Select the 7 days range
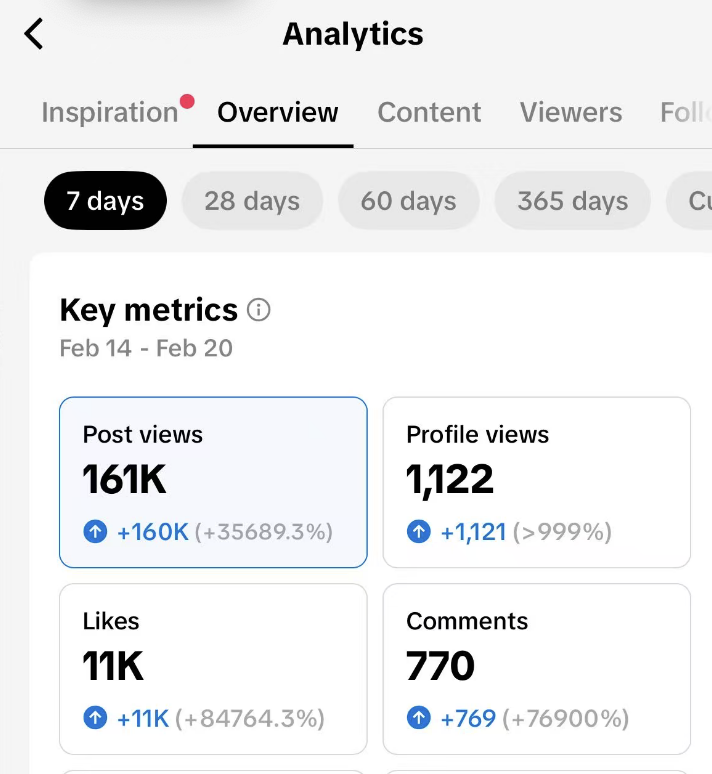 [105, 201]
